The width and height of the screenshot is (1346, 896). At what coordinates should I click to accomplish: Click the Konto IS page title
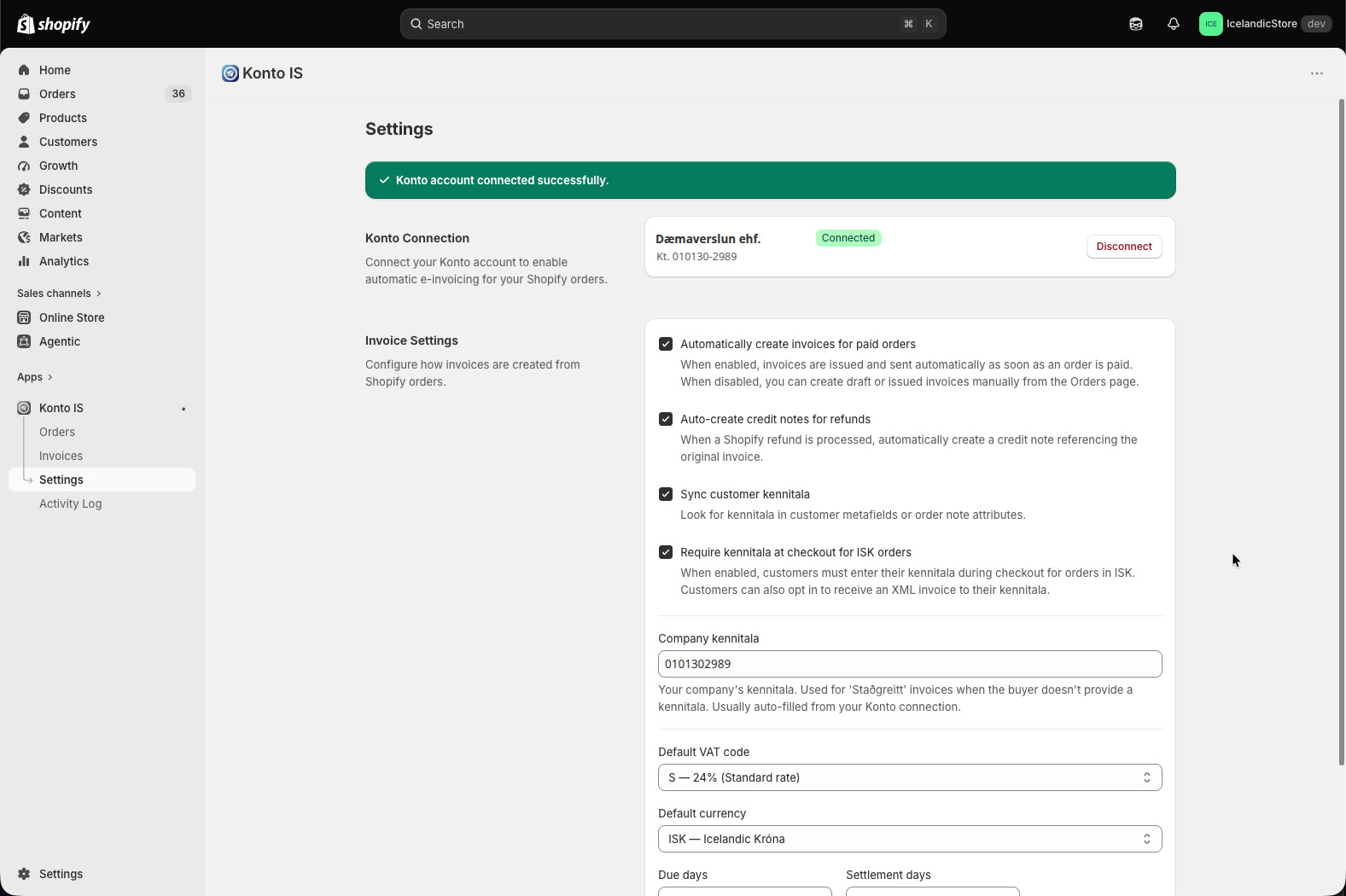tap(272, 73)
